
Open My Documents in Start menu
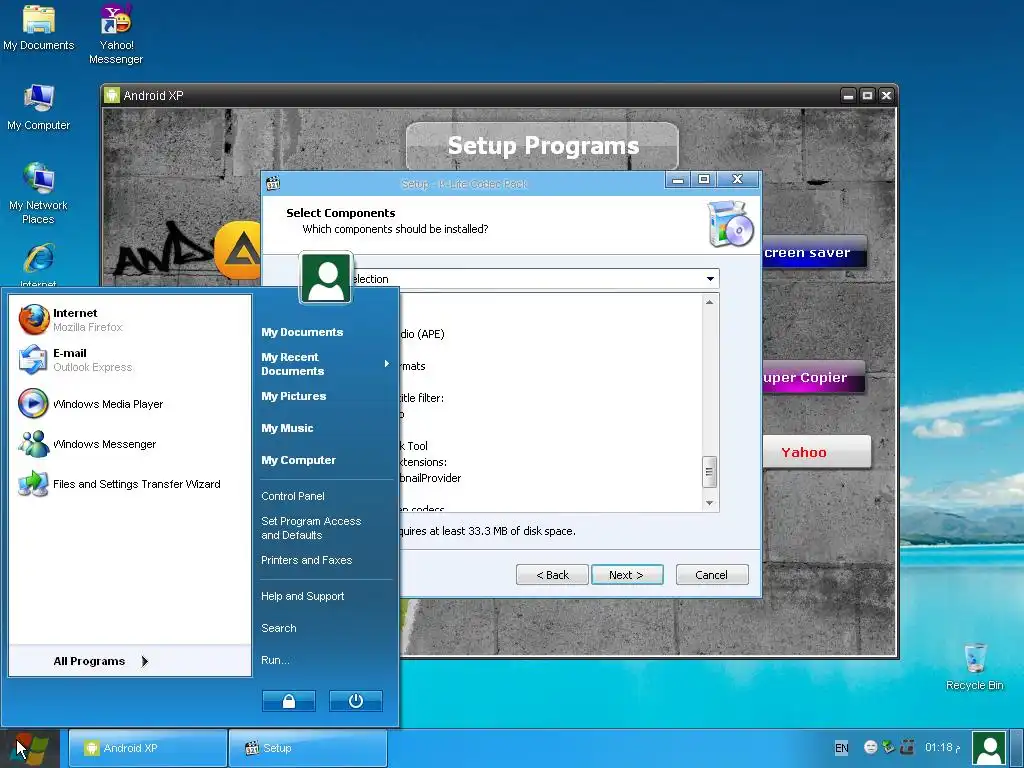click(x=302, y=332)
